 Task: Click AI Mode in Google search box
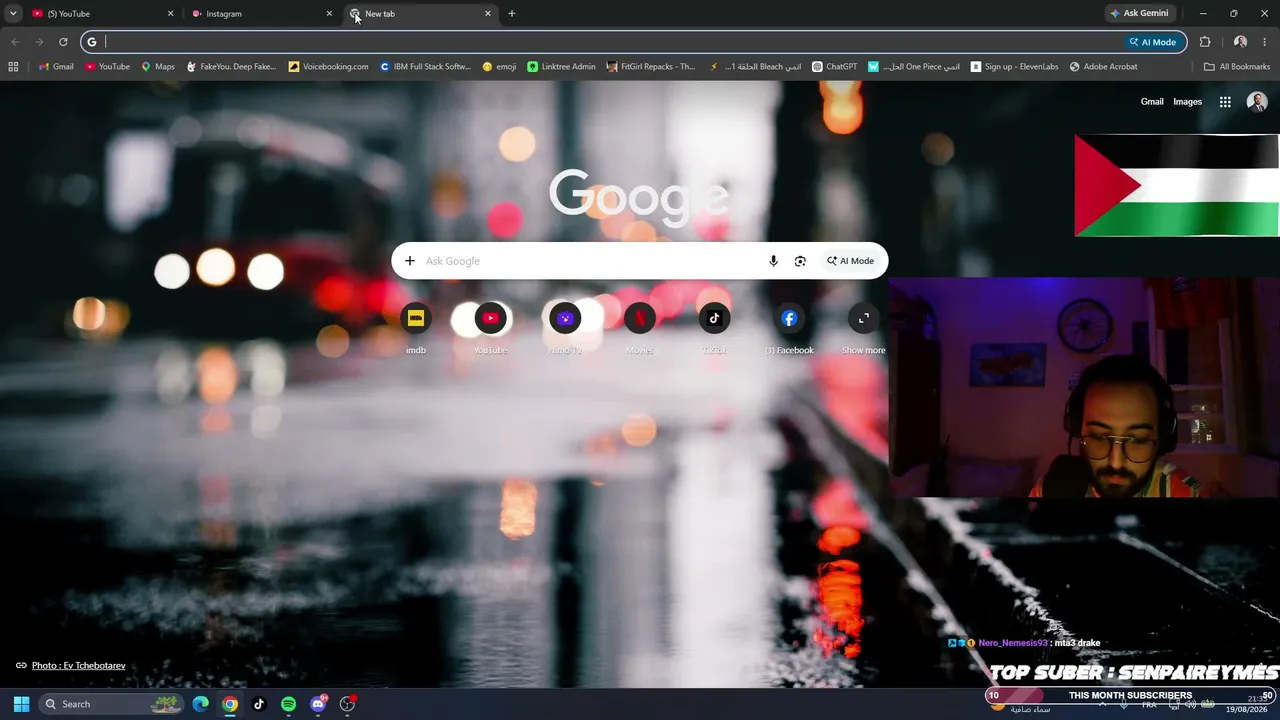pos(850,261)
